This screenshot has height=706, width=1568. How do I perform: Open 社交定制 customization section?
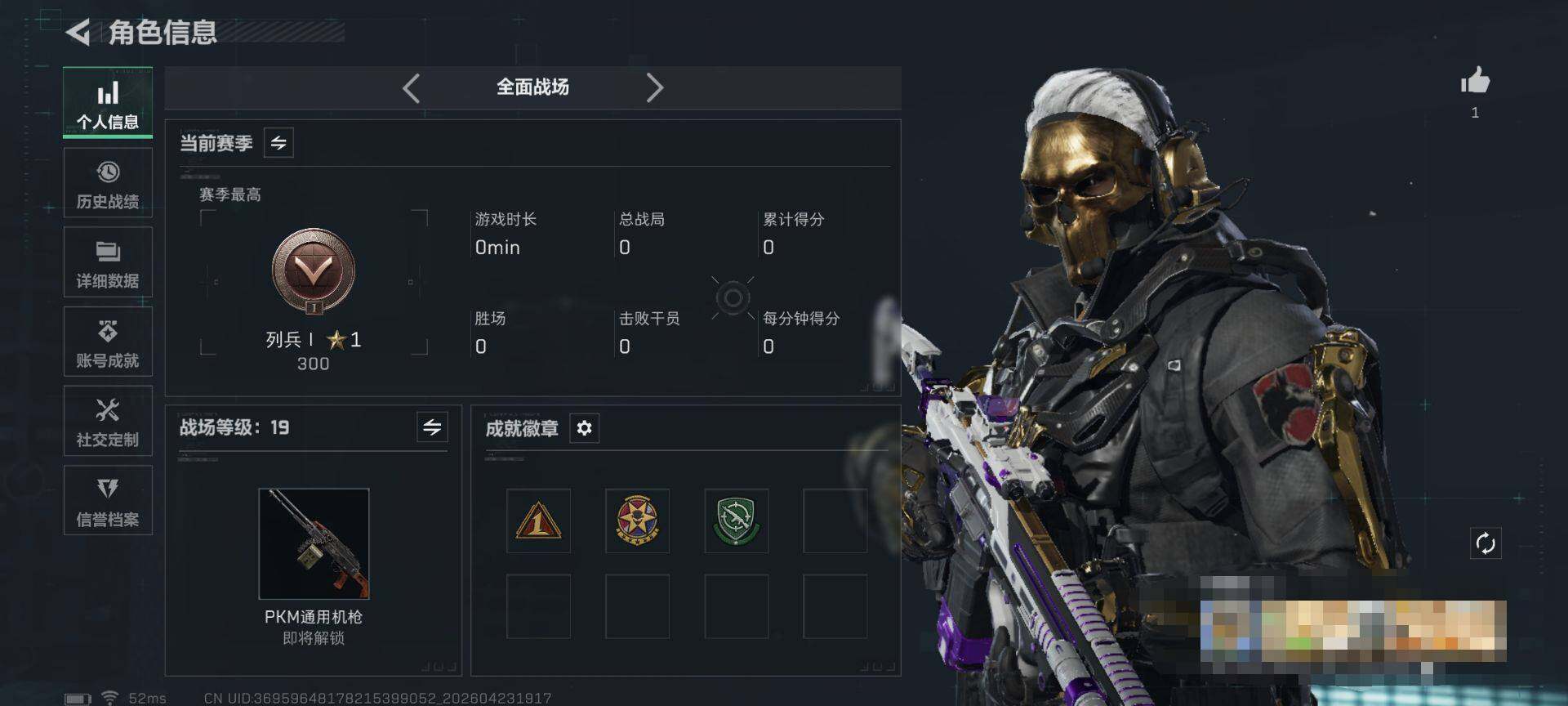[x=108, y=422]
